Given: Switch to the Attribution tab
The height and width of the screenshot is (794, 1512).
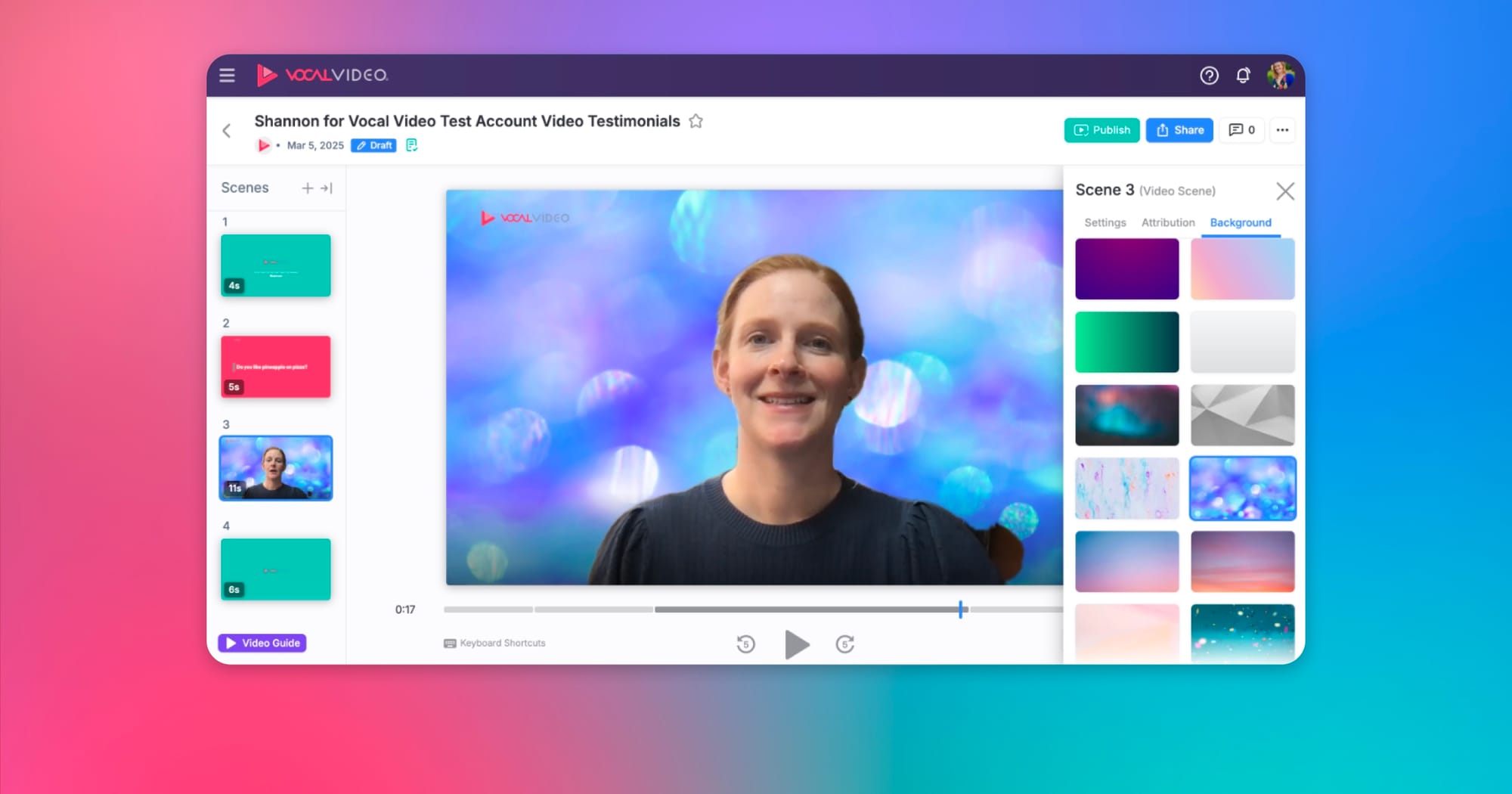Looking at the screenshot, I should coord(1167,222).
